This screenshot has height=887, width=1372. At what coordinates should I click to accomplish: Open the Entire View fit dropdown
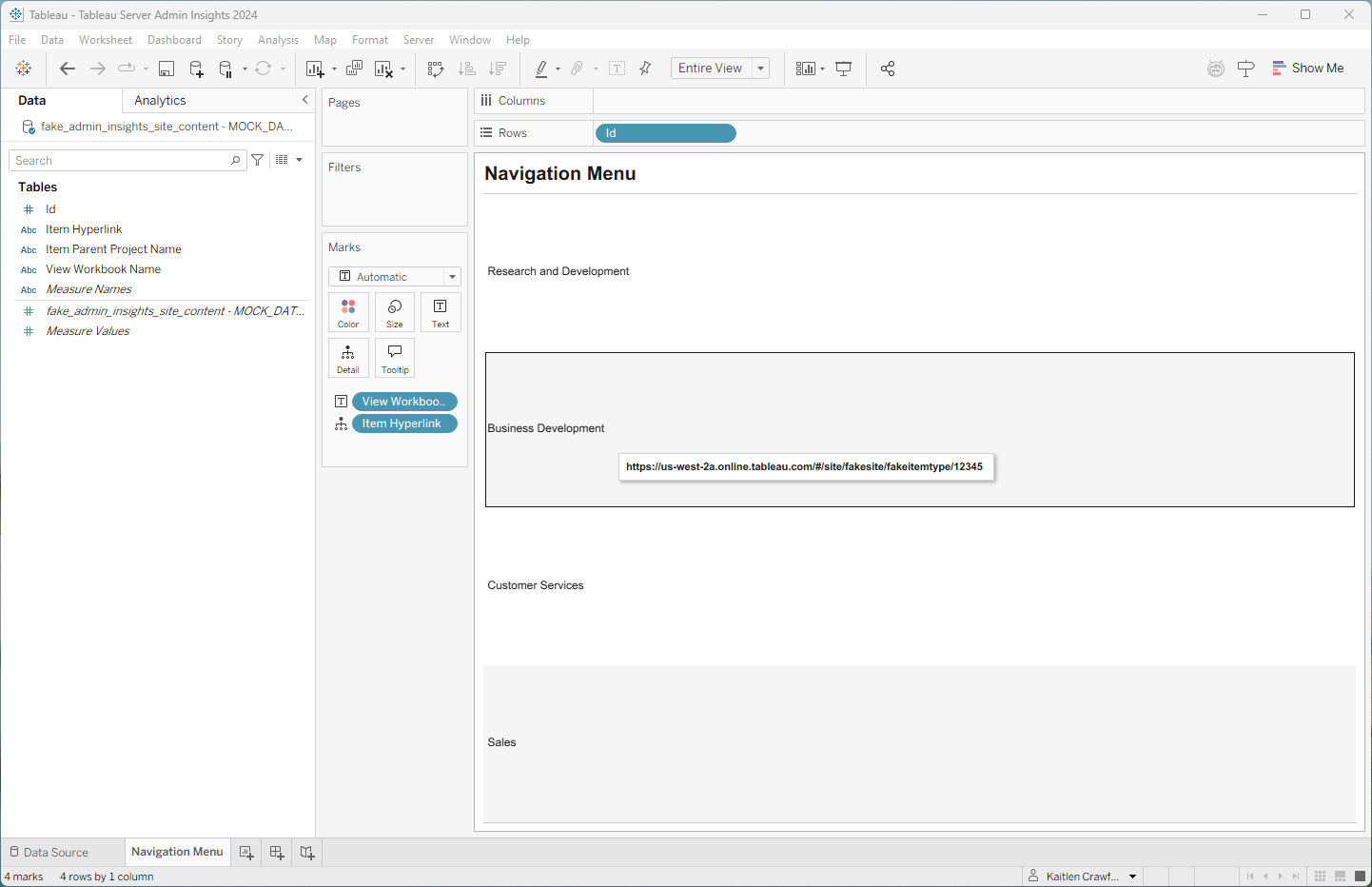[759, 68]
